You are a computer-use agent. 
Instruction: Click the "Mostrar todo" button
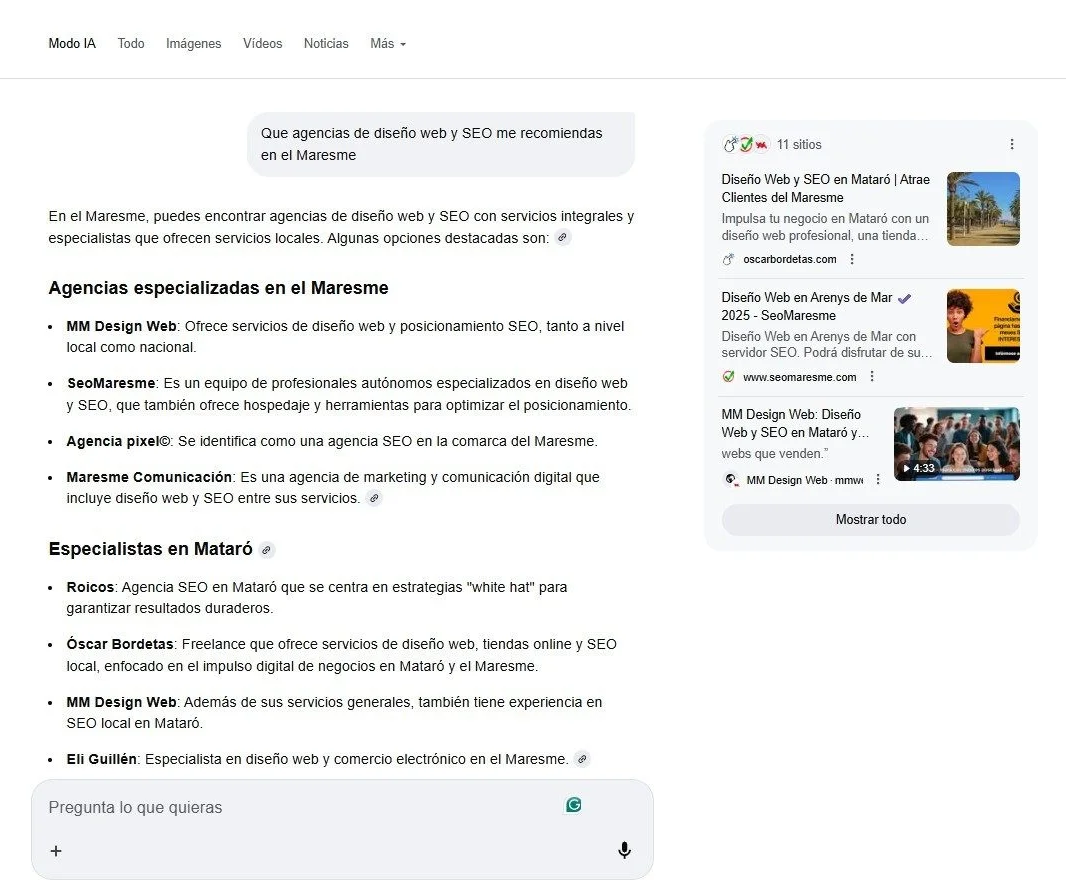[869, 519]
